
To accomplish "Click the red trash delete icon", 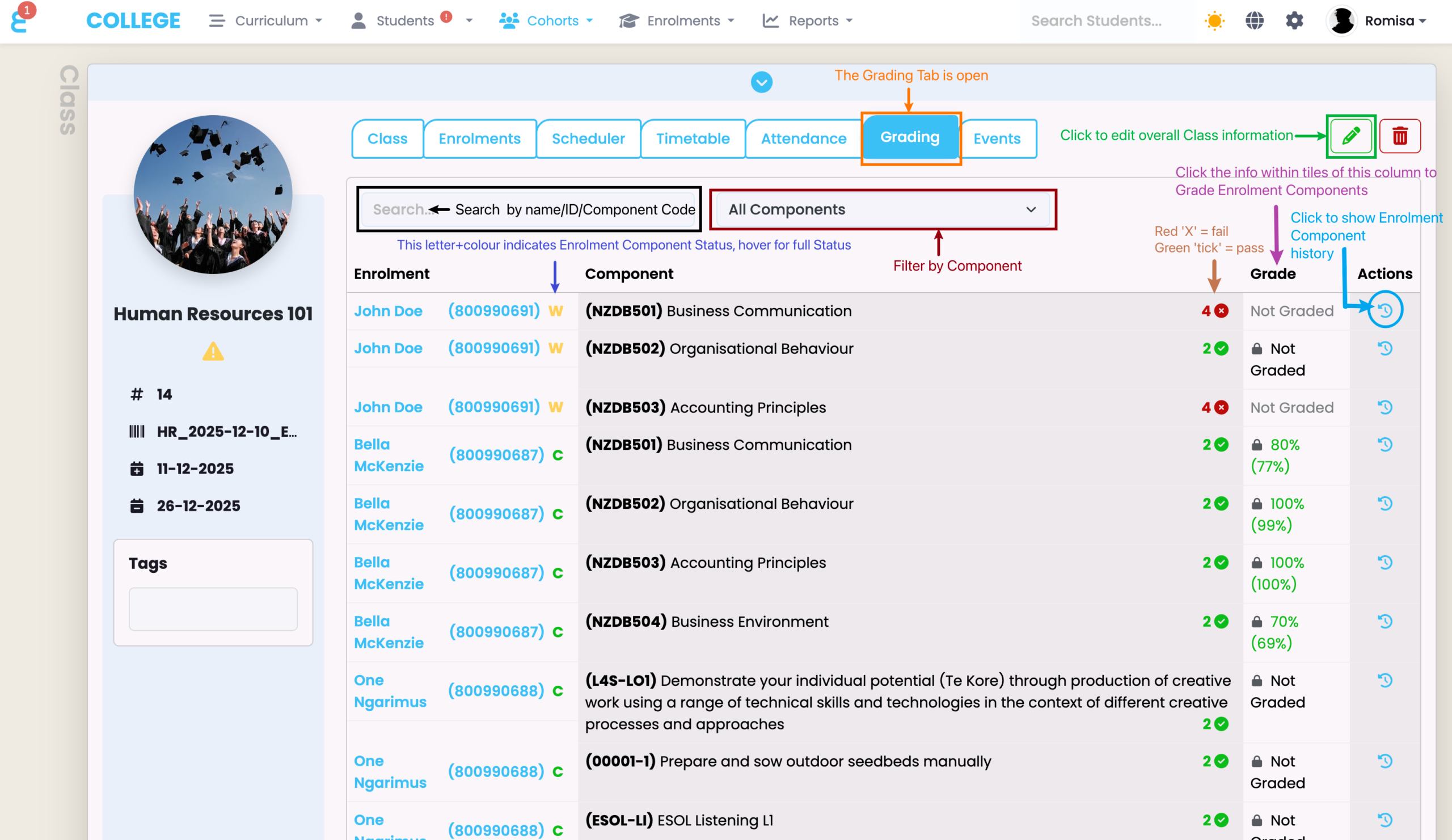I will point(1400,137).
